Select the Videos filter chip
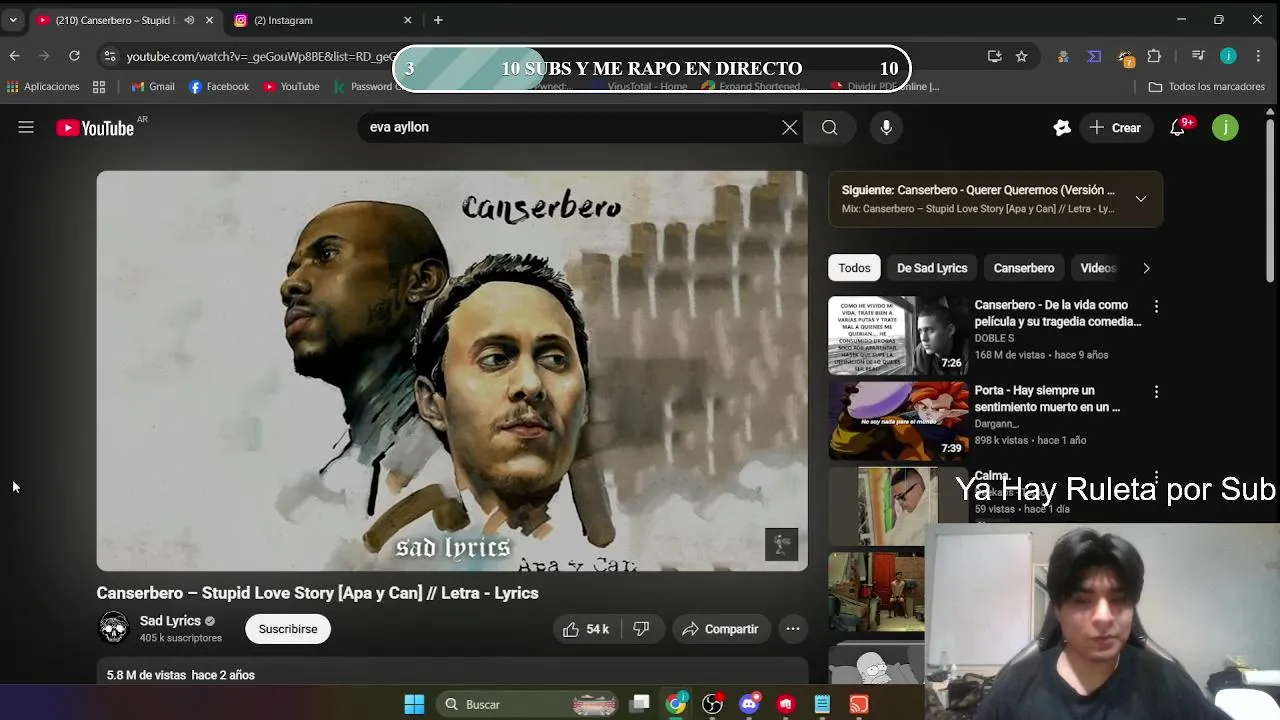 (1097, 268)
